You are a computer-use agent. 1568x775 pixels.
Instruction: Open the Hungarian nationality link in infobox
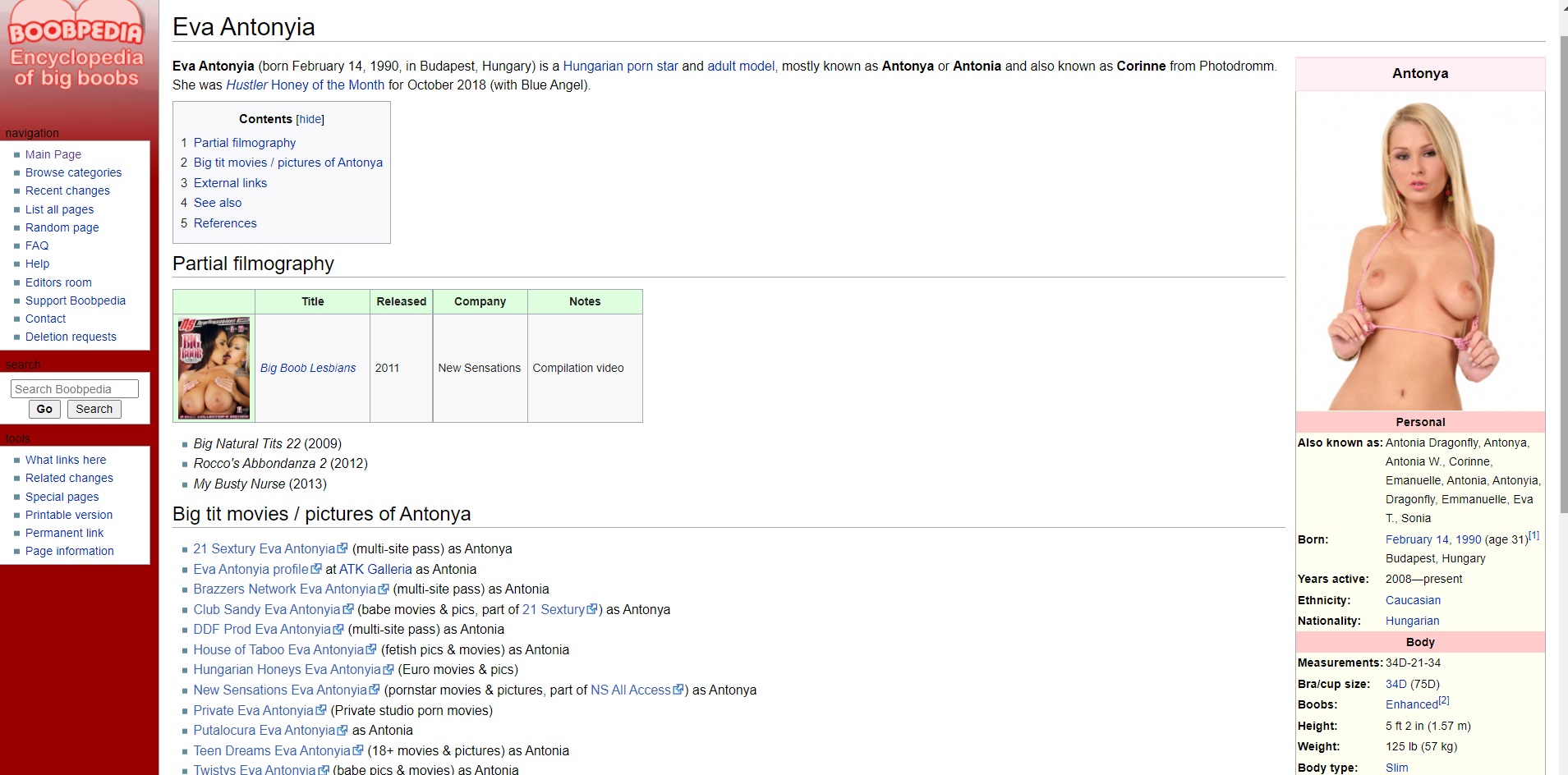pos(1412,621)
